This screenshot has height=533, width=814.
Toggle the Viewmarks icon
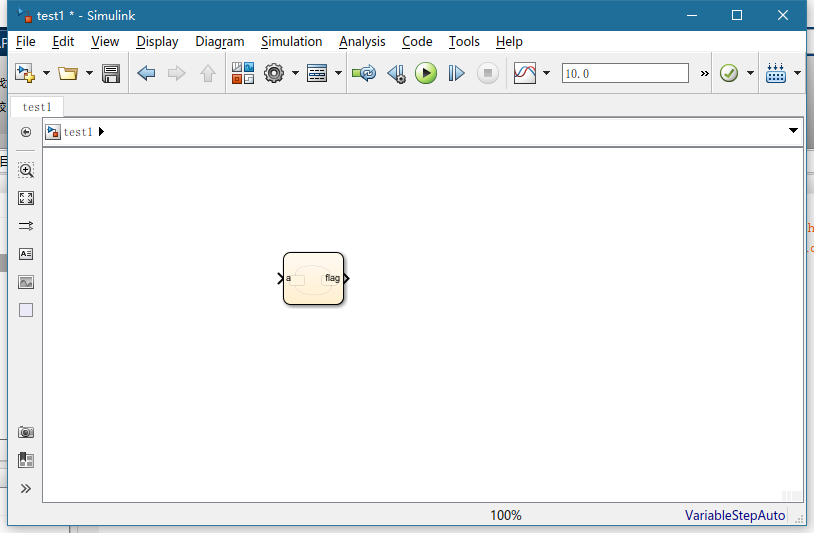25,460
